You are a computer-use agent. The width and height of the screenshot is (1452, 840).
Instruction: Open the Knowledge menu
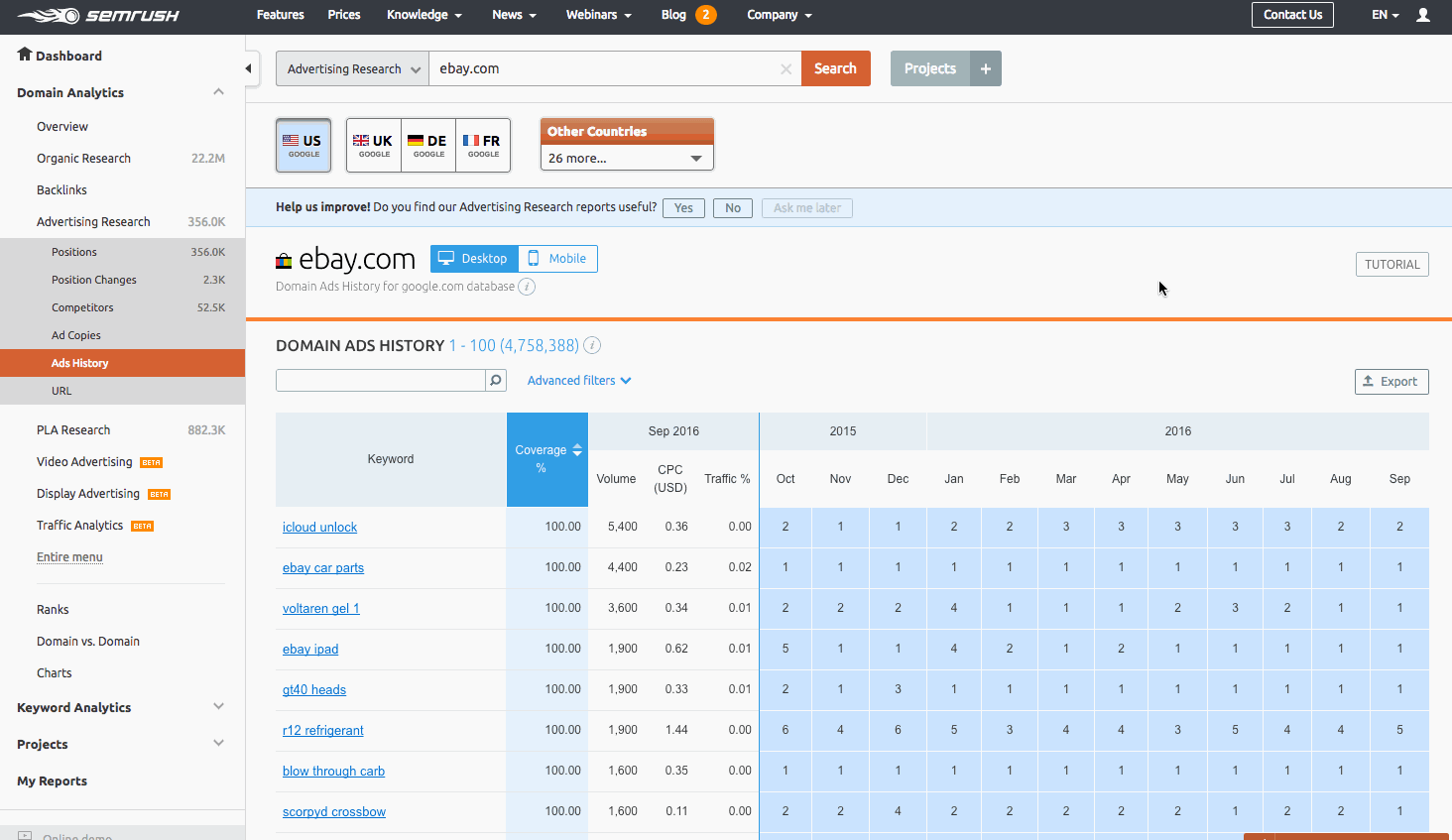(424, 15)
